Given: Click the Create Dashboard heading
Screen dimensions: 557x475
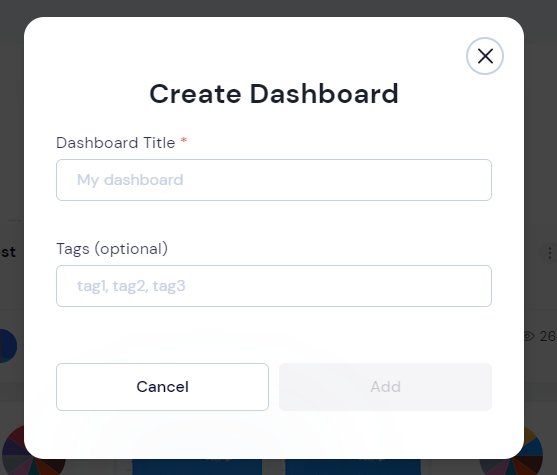Looking at the screenshot, I should pyautogui.click(x=274, y=94).
